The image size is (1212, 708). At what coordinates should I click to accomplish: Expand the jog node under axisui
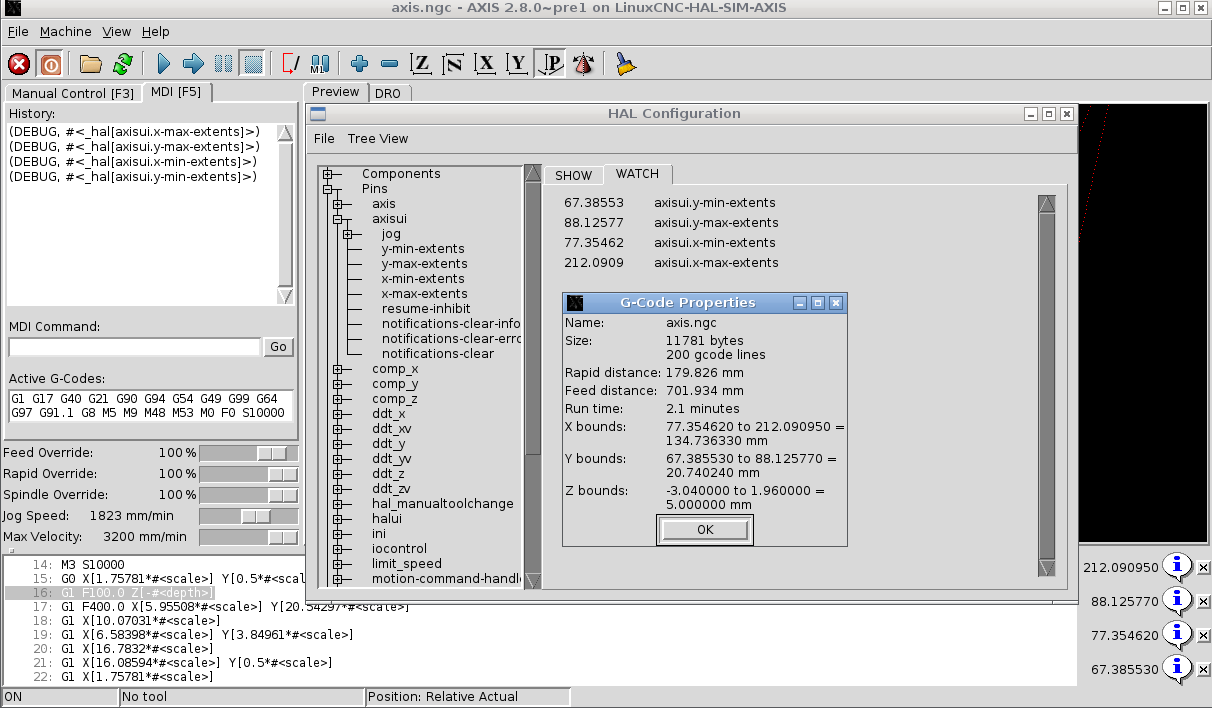pos(347,234)
